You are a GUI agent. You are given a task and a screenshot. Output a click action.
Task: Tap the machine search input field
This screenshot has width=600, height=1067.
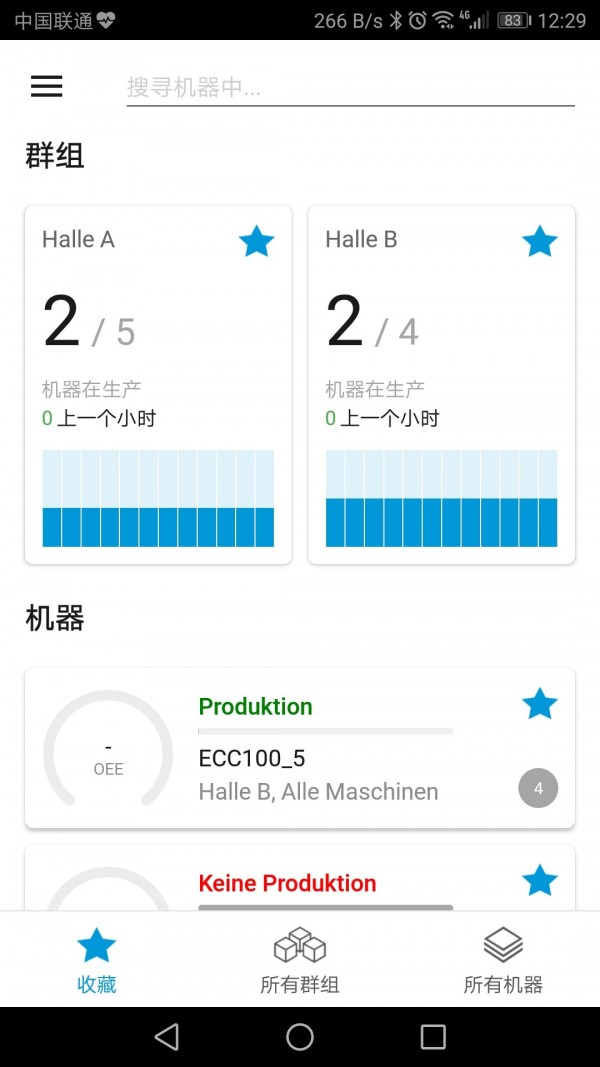[350, 87]
